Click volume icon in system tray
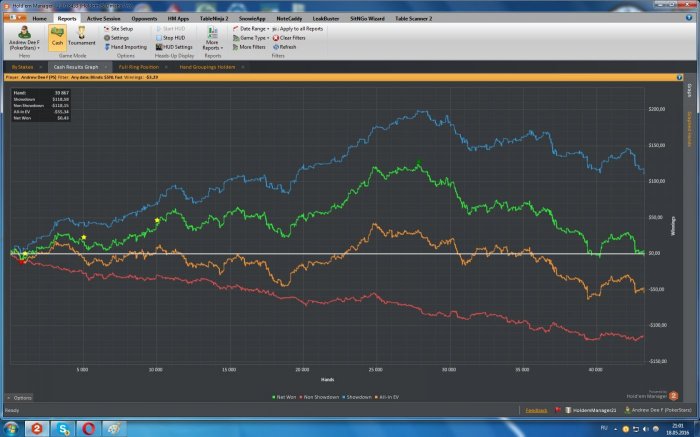Screen dimensions: 700x437 point(646,429)
